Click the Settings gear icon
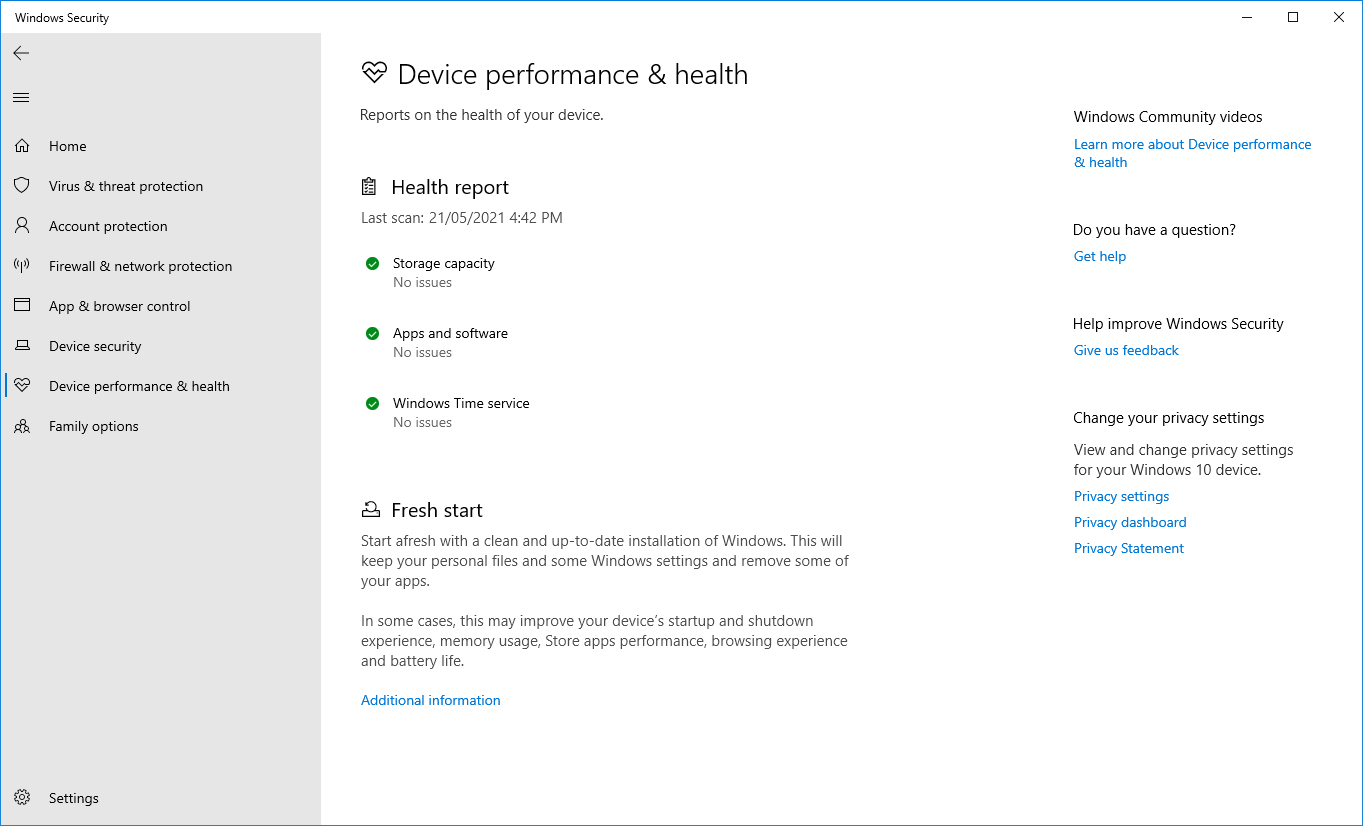This screenshot has height=826, width=1363. pyautogui.click(x=22, y=797)
